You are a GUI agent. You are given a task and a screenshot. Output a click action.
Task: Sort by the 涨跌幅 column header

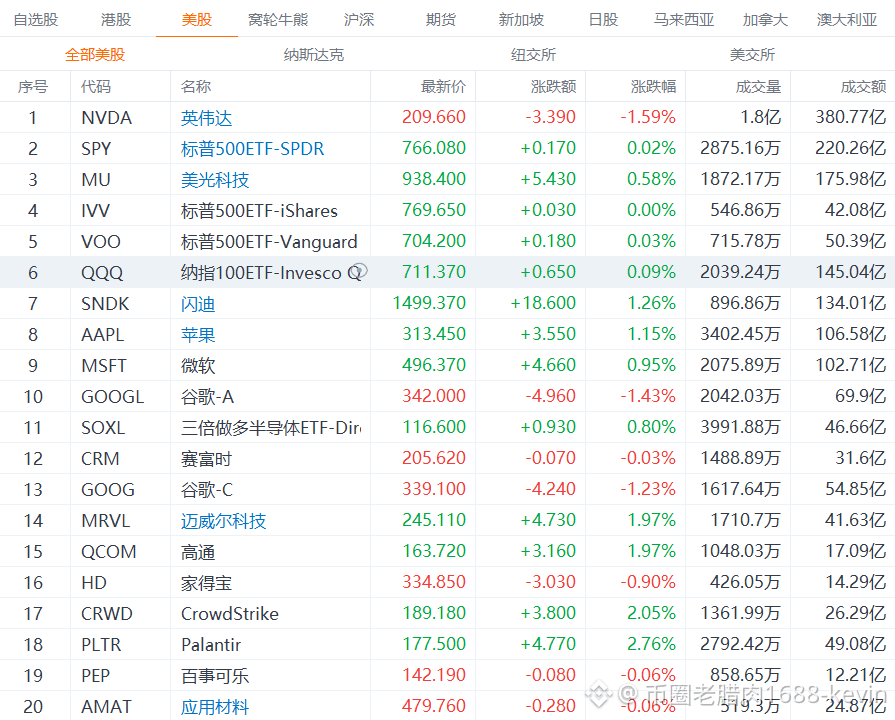[653, 87]
